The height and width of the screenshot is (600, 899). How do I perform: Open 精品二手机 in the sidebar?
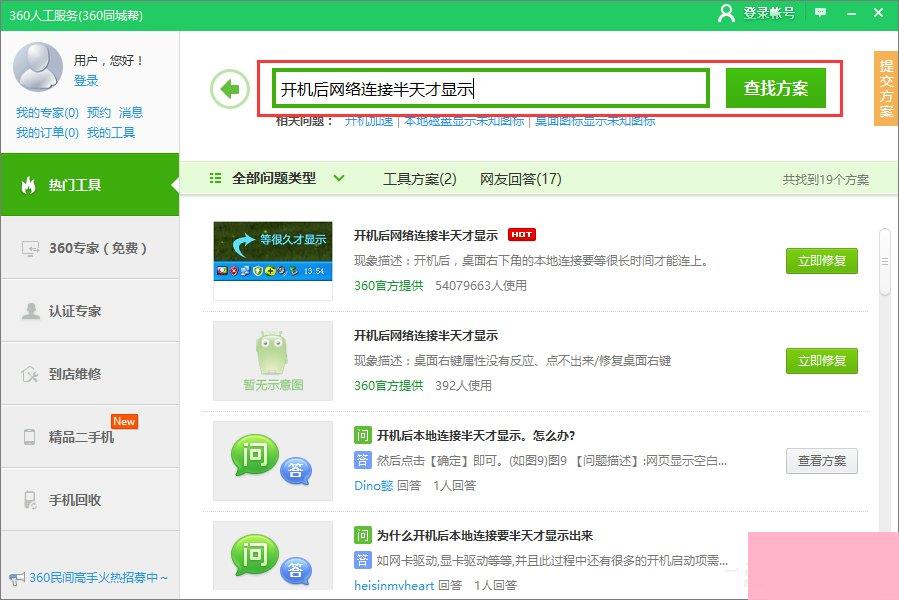[x=90, y=437]
